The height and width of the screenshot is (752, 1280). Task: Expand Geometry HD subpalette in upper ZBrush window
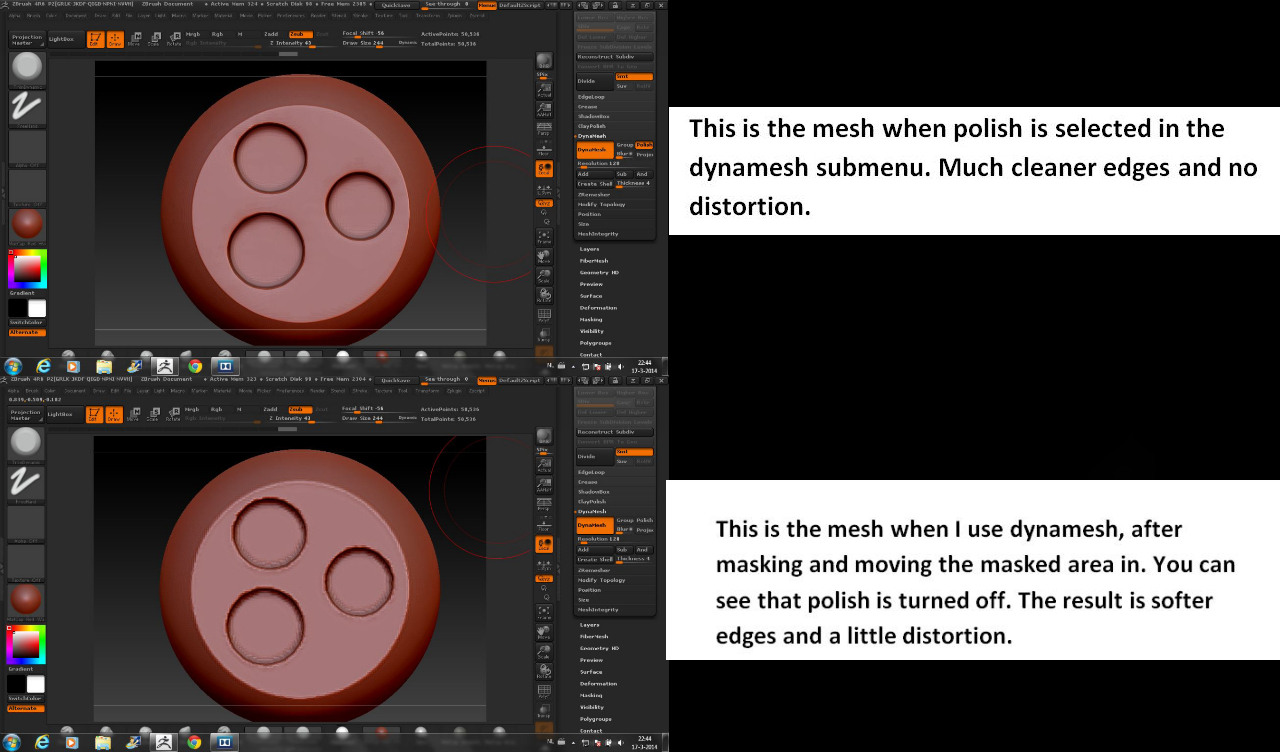599,272
